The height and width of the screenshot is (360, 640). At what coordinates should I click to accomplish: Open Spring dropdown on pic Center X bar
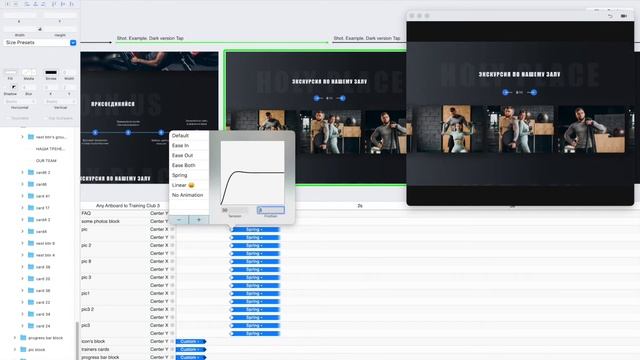click(x=254, y=229)
